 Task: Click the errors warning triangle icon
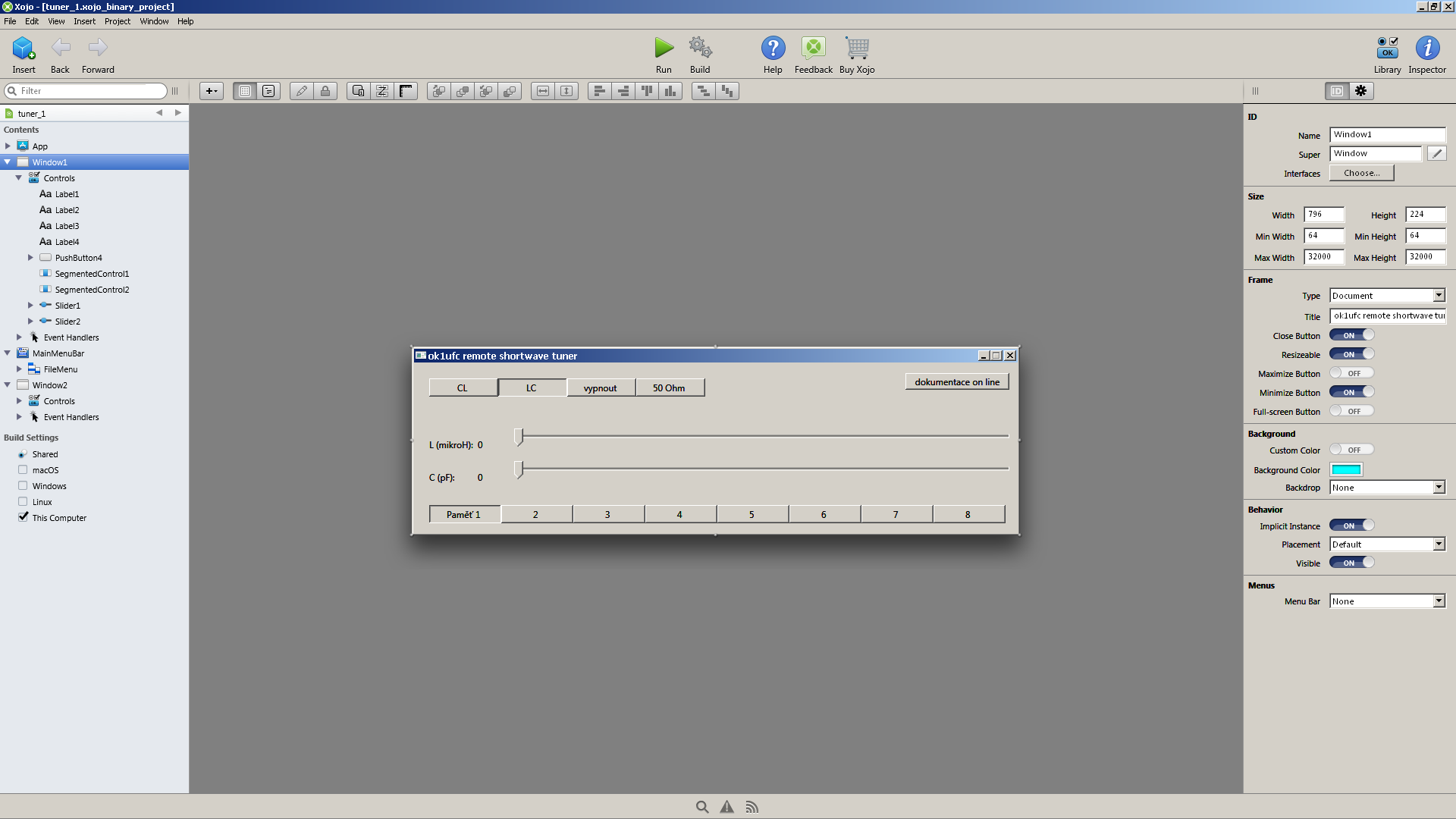(726, 807)
